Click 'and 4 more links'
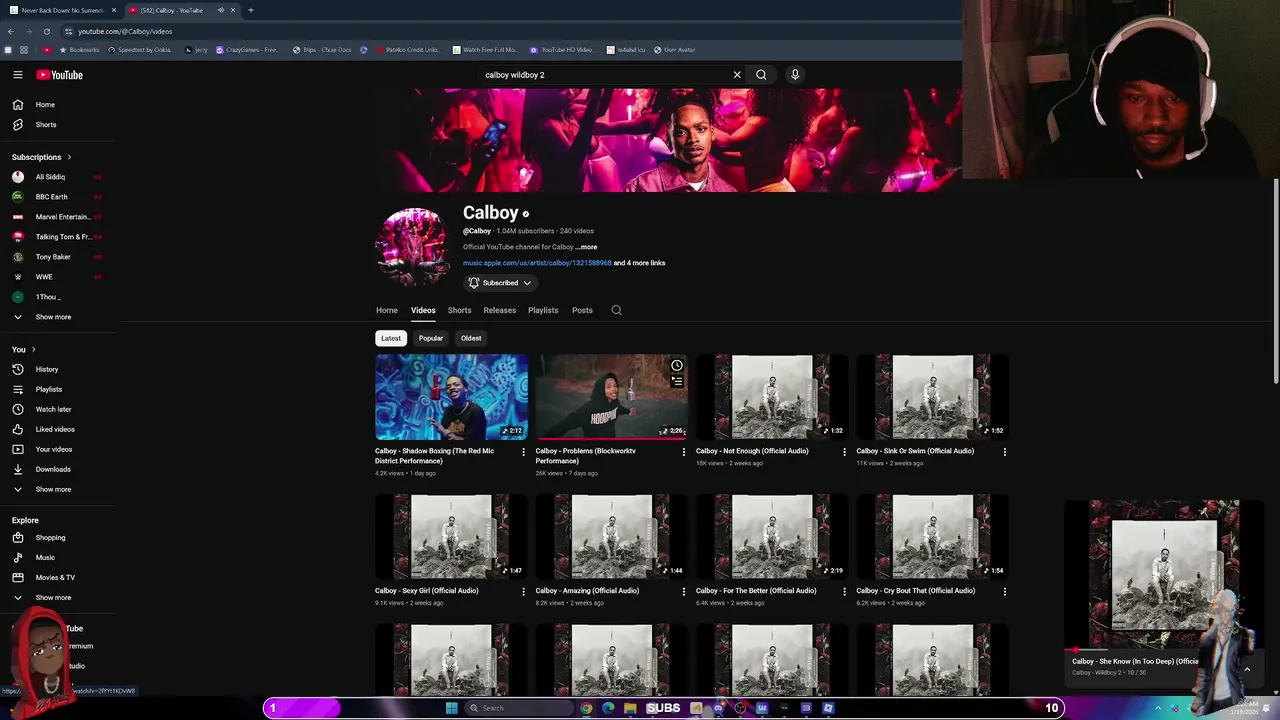This screenshot has height=720, width=1280. (x=640, y=263)
